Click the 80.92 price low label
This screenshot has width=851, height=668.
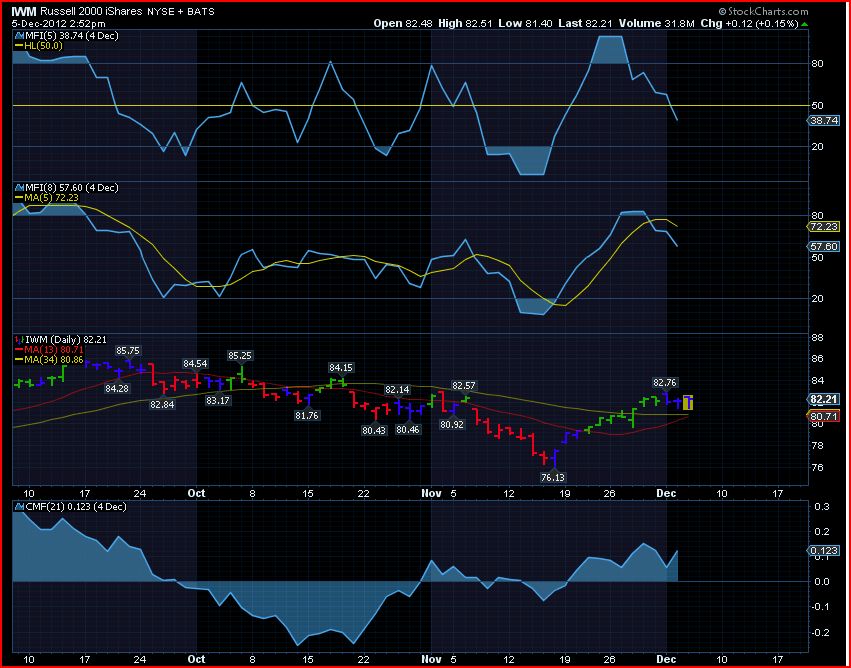point(452,424)
